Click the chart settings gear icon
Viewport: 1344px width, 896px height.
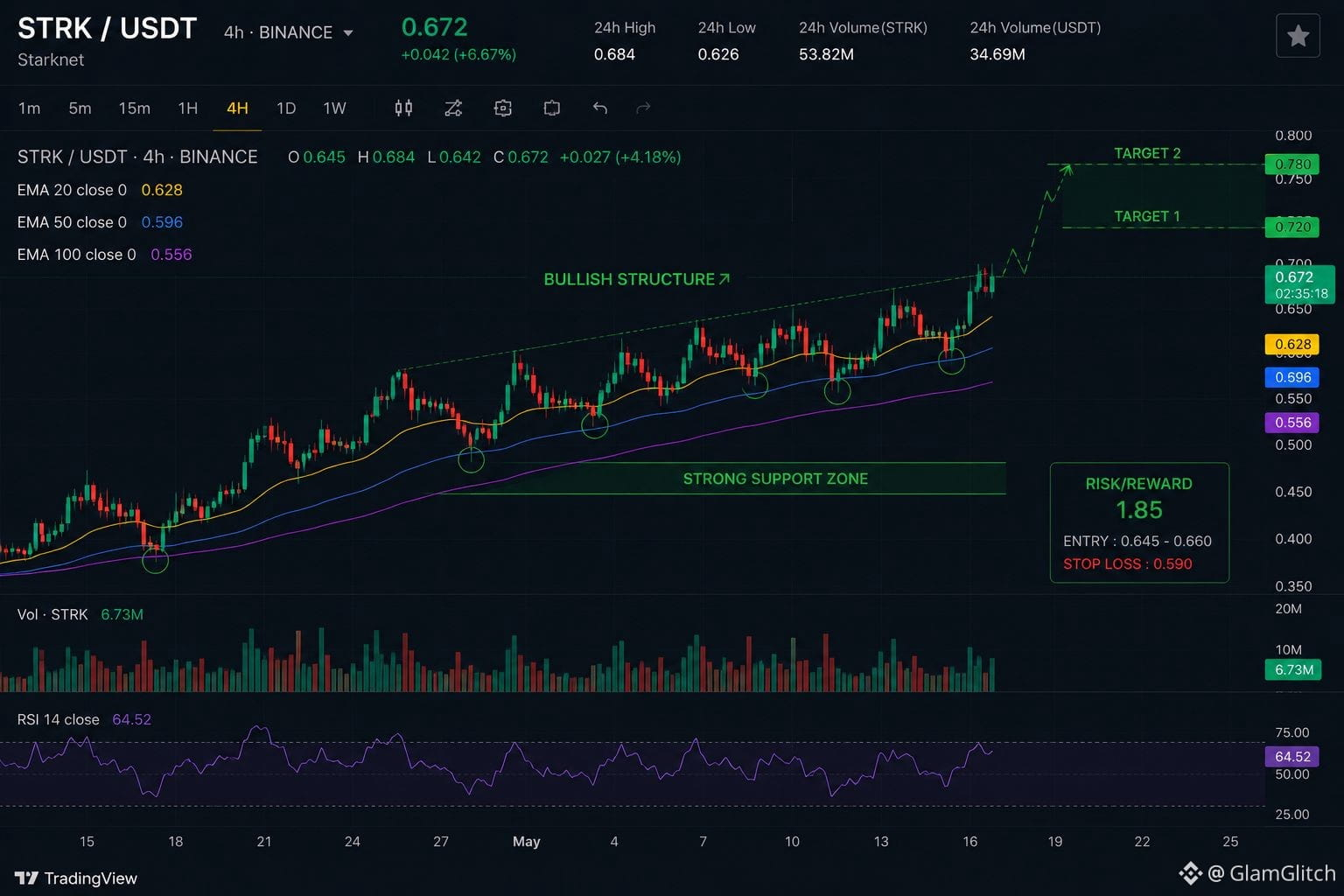[502, 108]
